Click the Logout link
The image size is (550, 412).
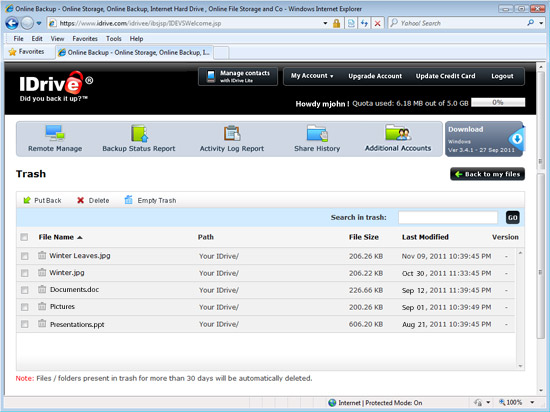(502, 76)
